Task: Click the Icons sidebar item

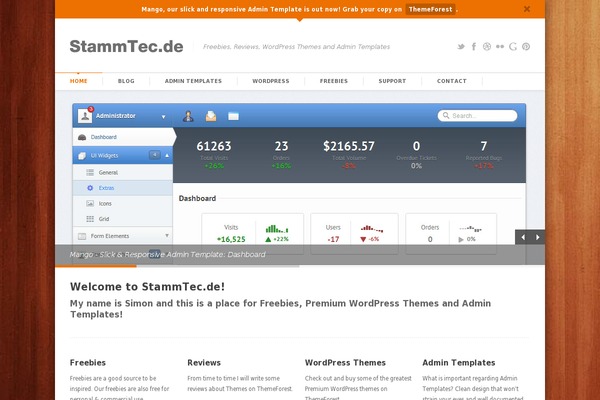Action: 122,204
